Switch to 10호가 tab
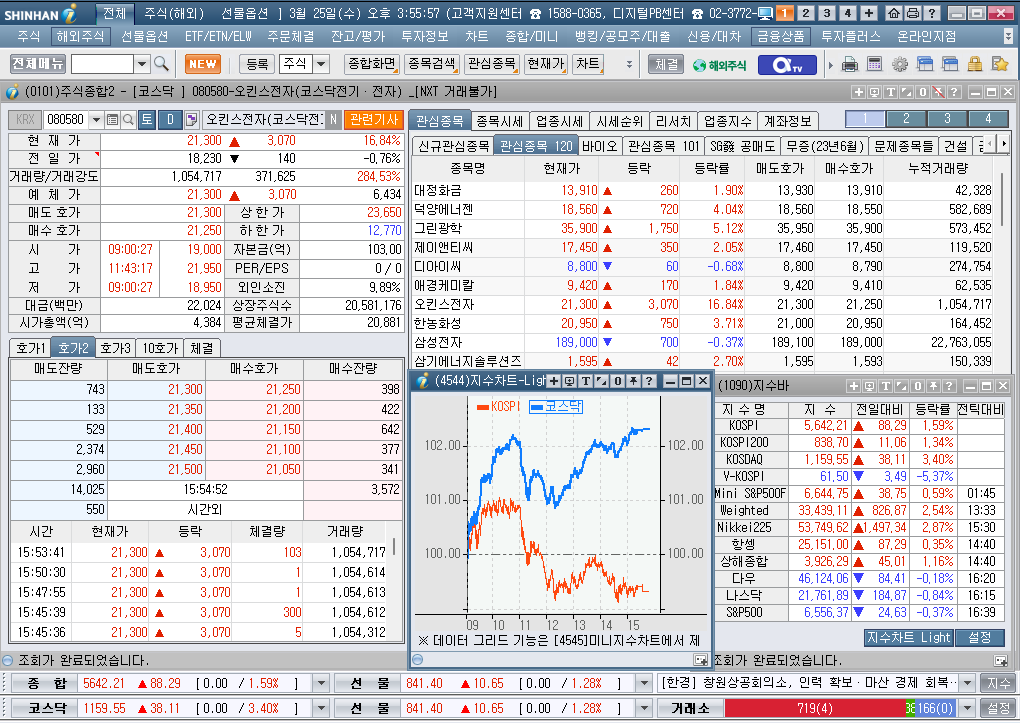 tap(161, 348)
